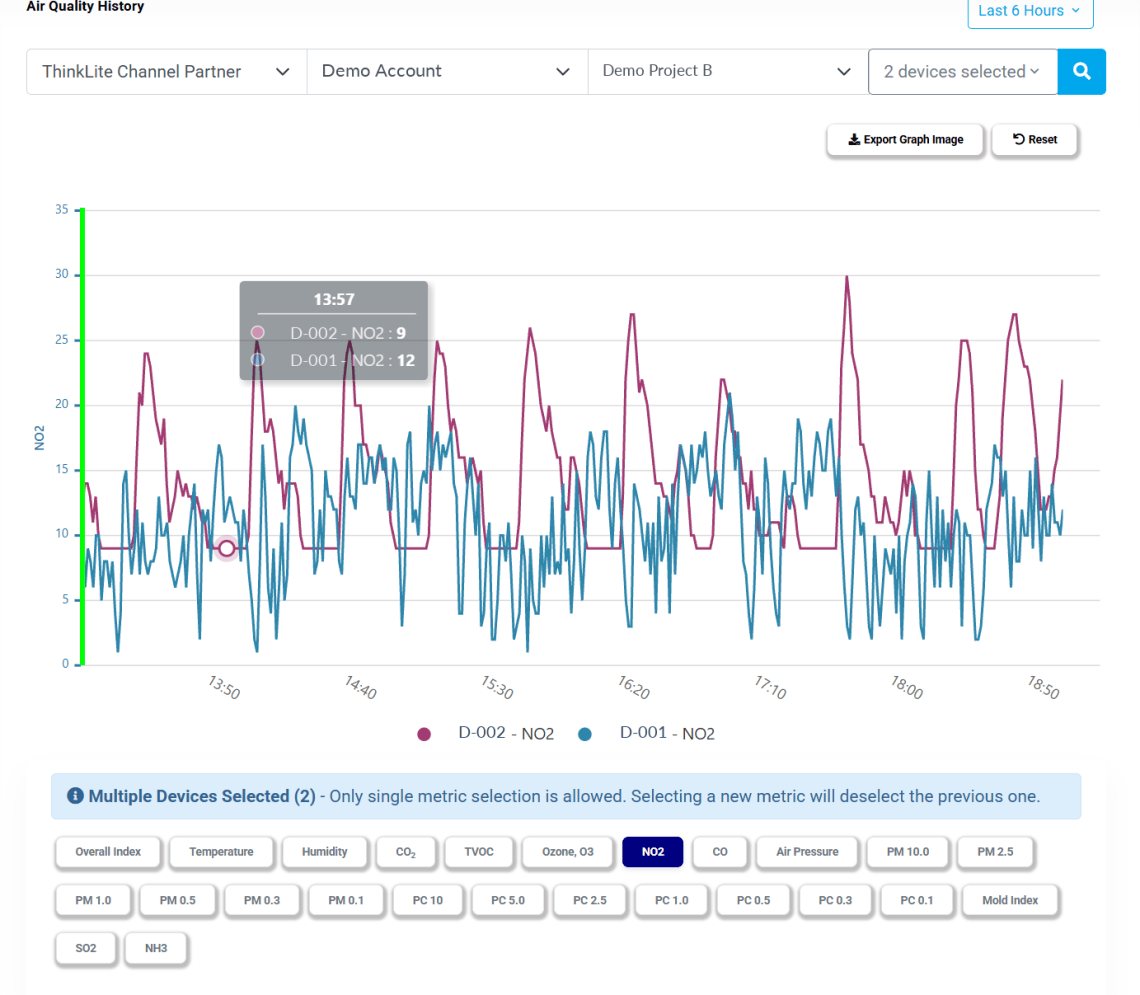Click the D-002 peak at value 30
This screenshot has height=995, width=1140.
[x=847, y=277]
